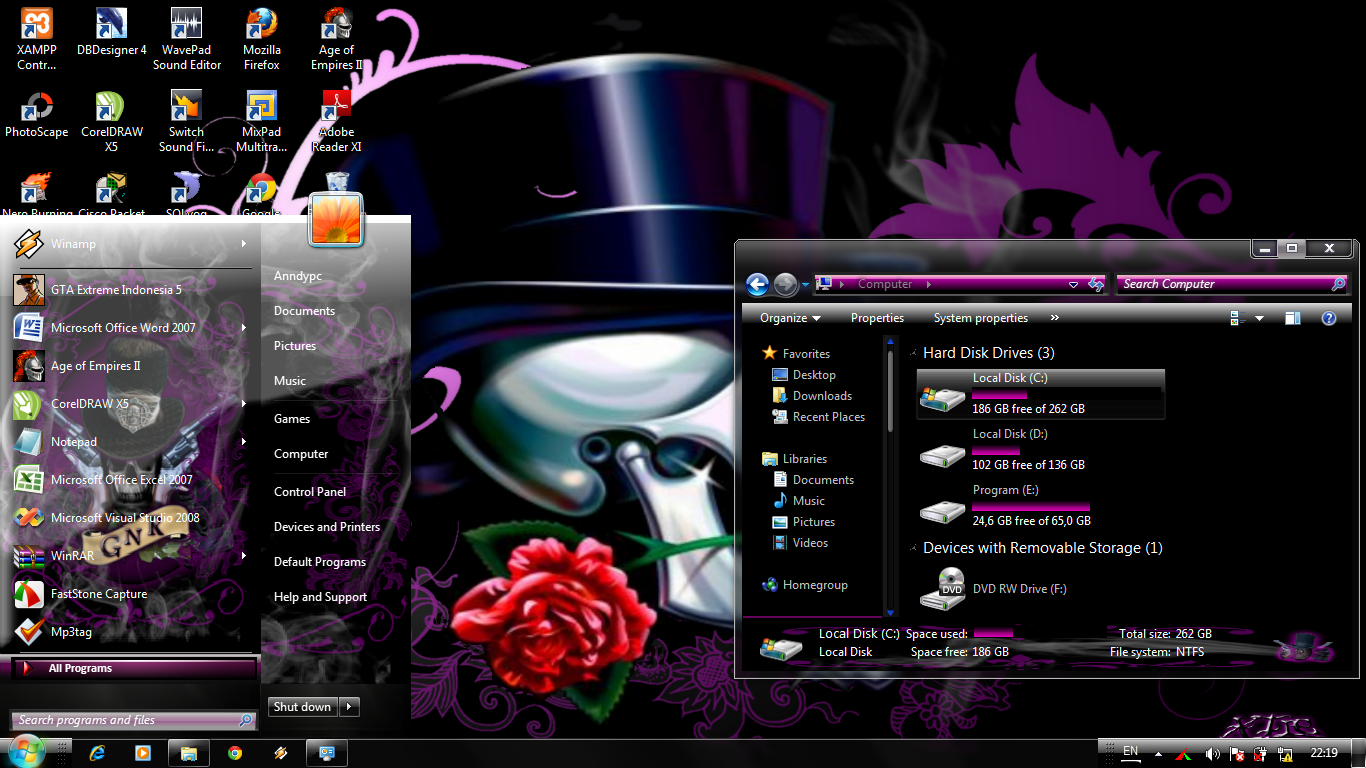This screenshot has height=768, width=1366.
Task: Expand the Winamp submenu arrow
Action: (x=244, y=244)
